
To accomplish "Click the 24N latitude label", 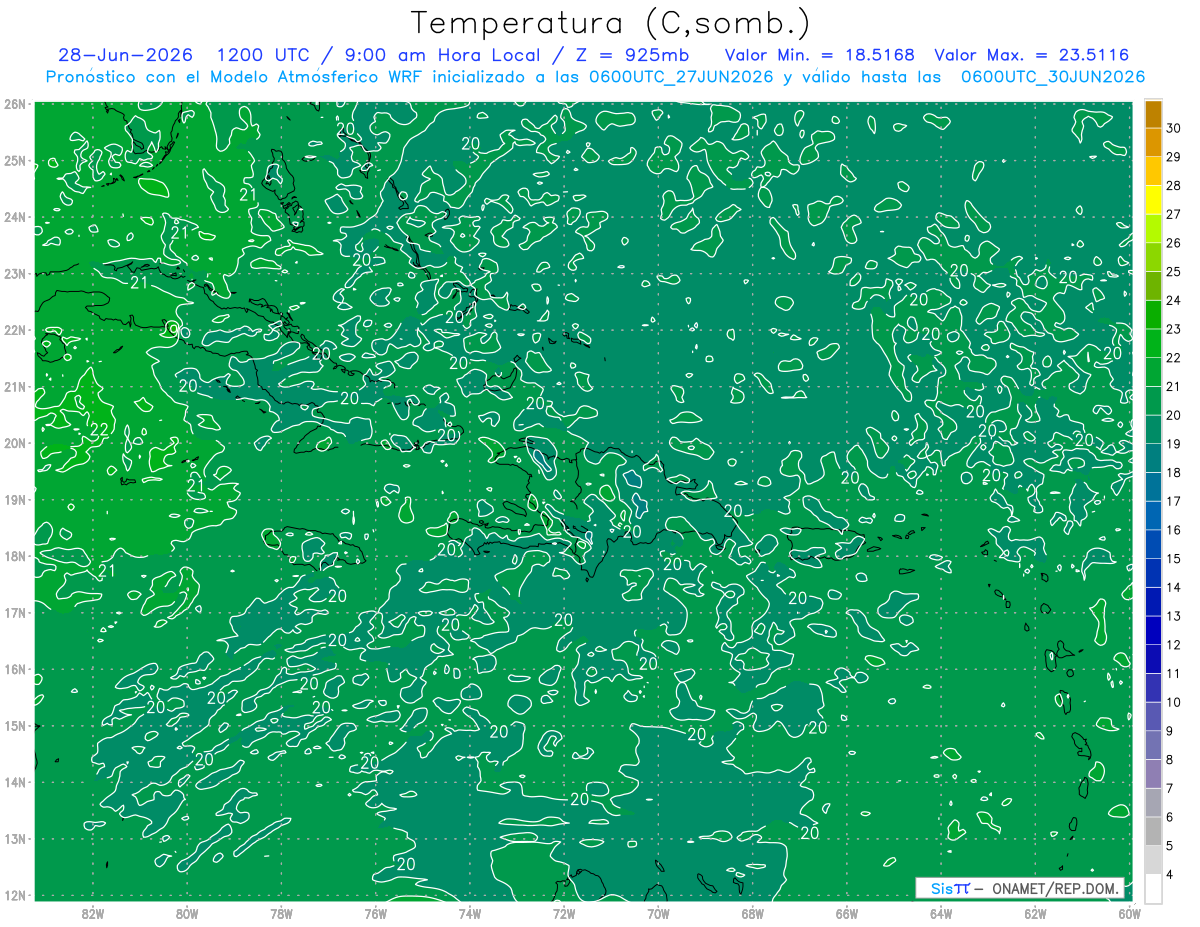I will [15, 217].
